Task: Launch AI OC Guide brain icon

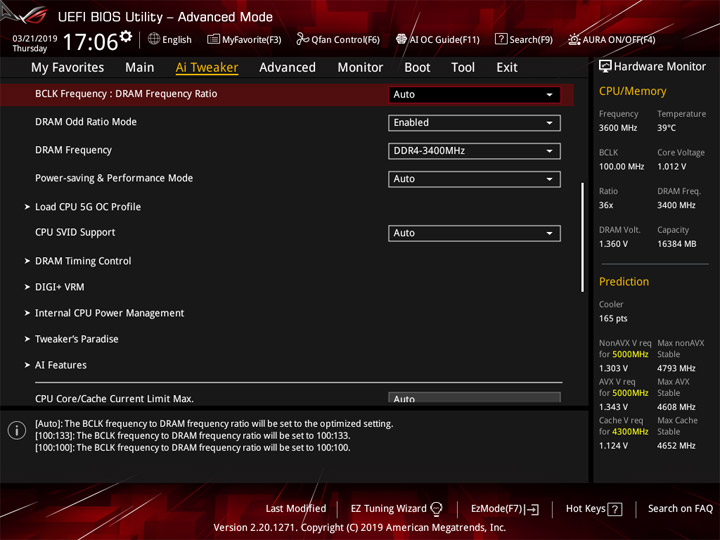Action: tap(401, 39)
